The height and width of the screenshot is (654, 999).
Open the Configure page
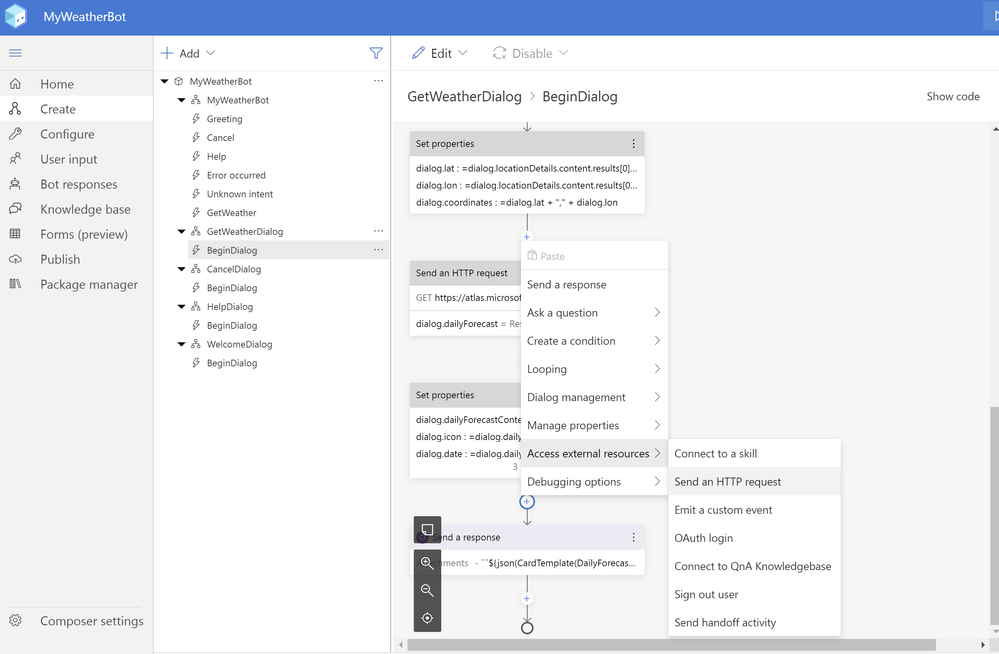click(x=76, y=134)
